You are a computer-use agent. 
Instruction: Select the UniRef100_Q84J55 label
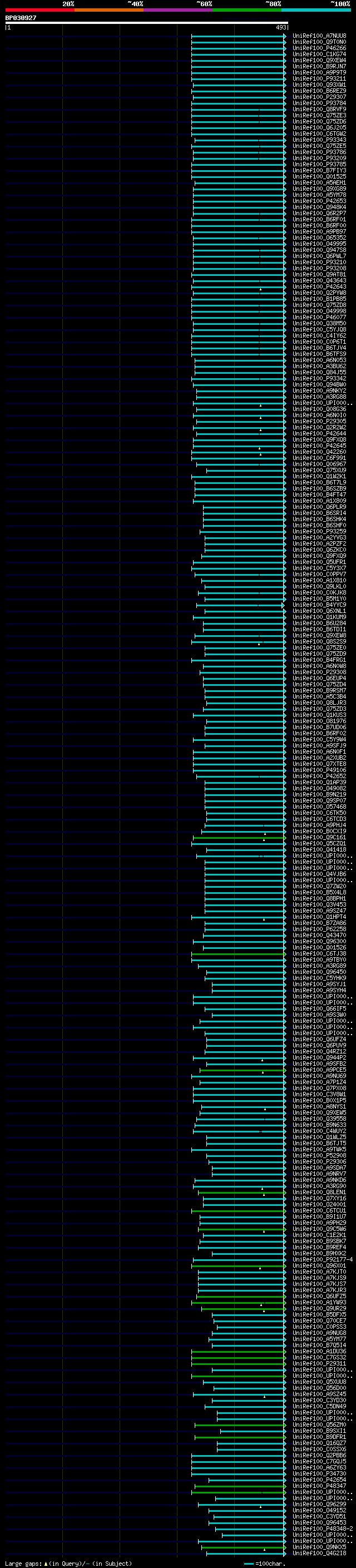click(x=319, y=373)
